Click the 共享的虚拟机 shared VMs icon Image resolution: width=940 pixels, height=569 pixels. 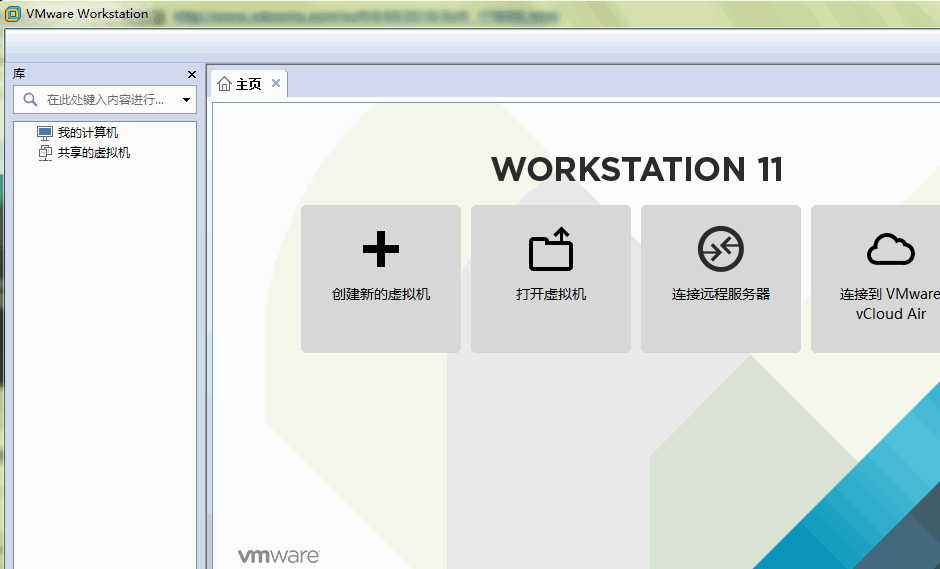(45, 153)
